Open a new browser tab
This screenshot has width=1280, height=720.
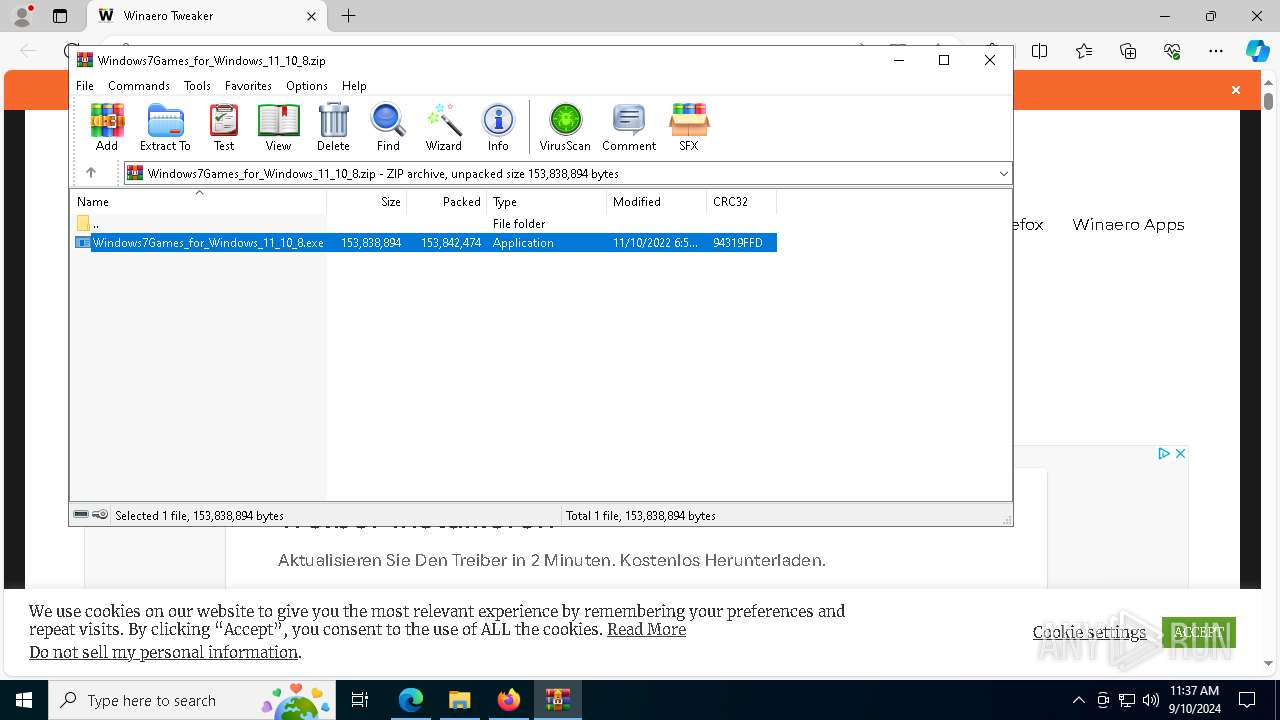pyautogui.click(x=348, y=16)
